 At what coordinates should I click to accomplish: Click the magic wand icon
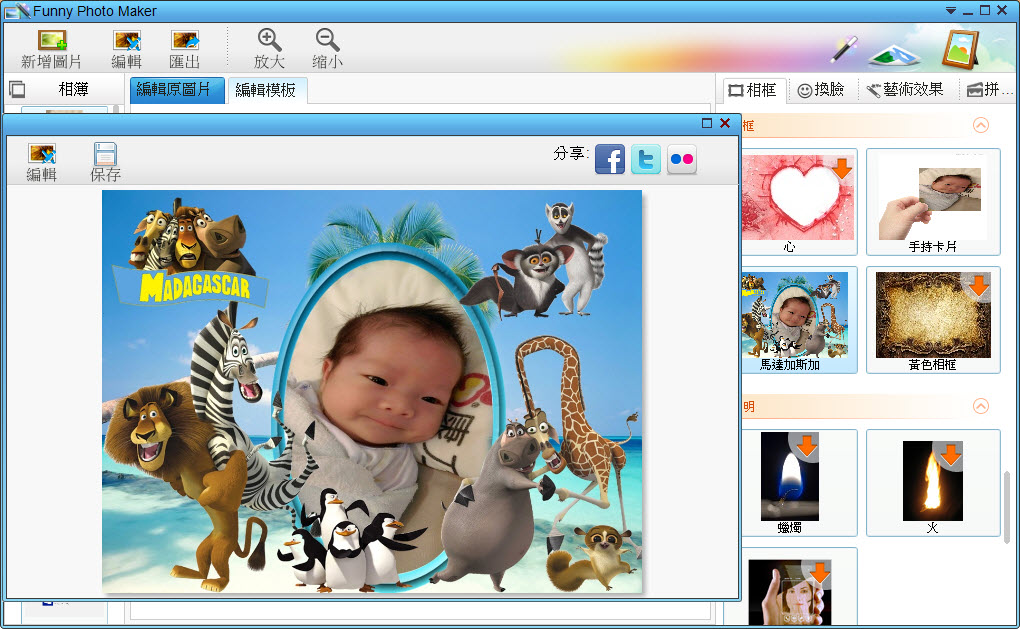[844, 48]
